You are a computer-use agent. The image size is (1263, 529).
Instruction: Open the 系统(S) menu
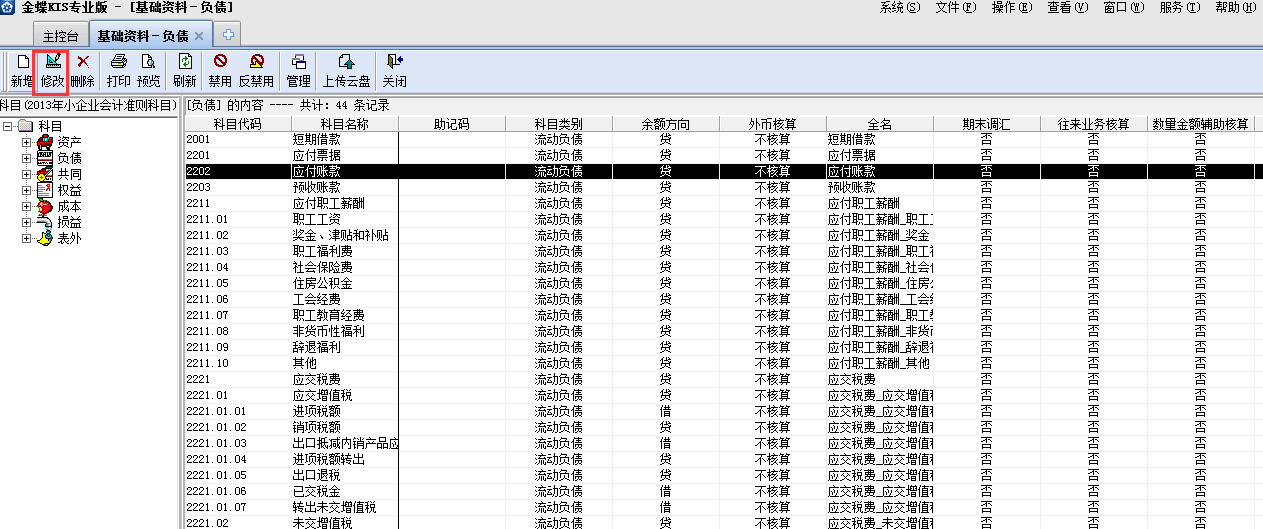click(899, 8)
